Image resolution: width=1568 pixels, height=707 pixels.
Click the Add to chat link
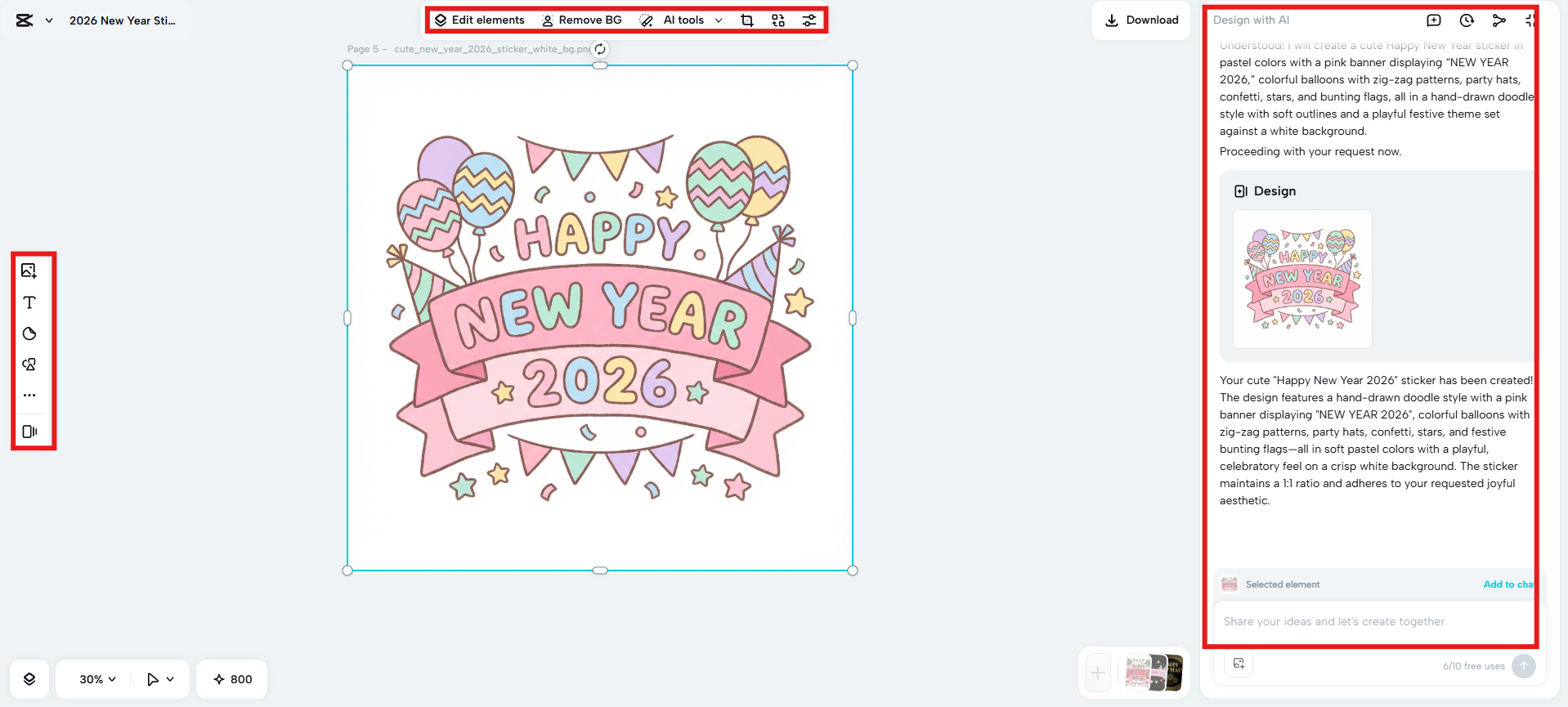tap(1508, 584)
